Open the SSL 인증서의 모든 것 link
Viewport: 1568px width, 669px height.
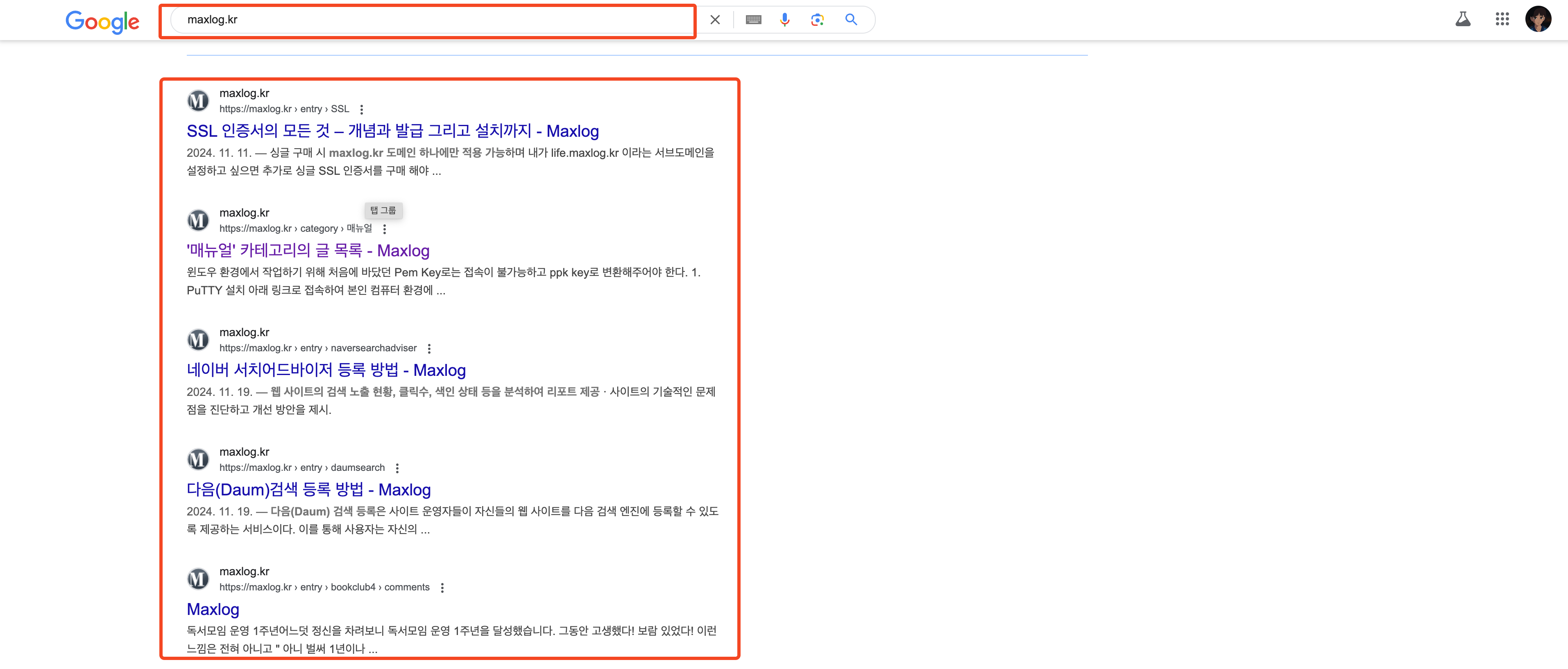(392, 131)
